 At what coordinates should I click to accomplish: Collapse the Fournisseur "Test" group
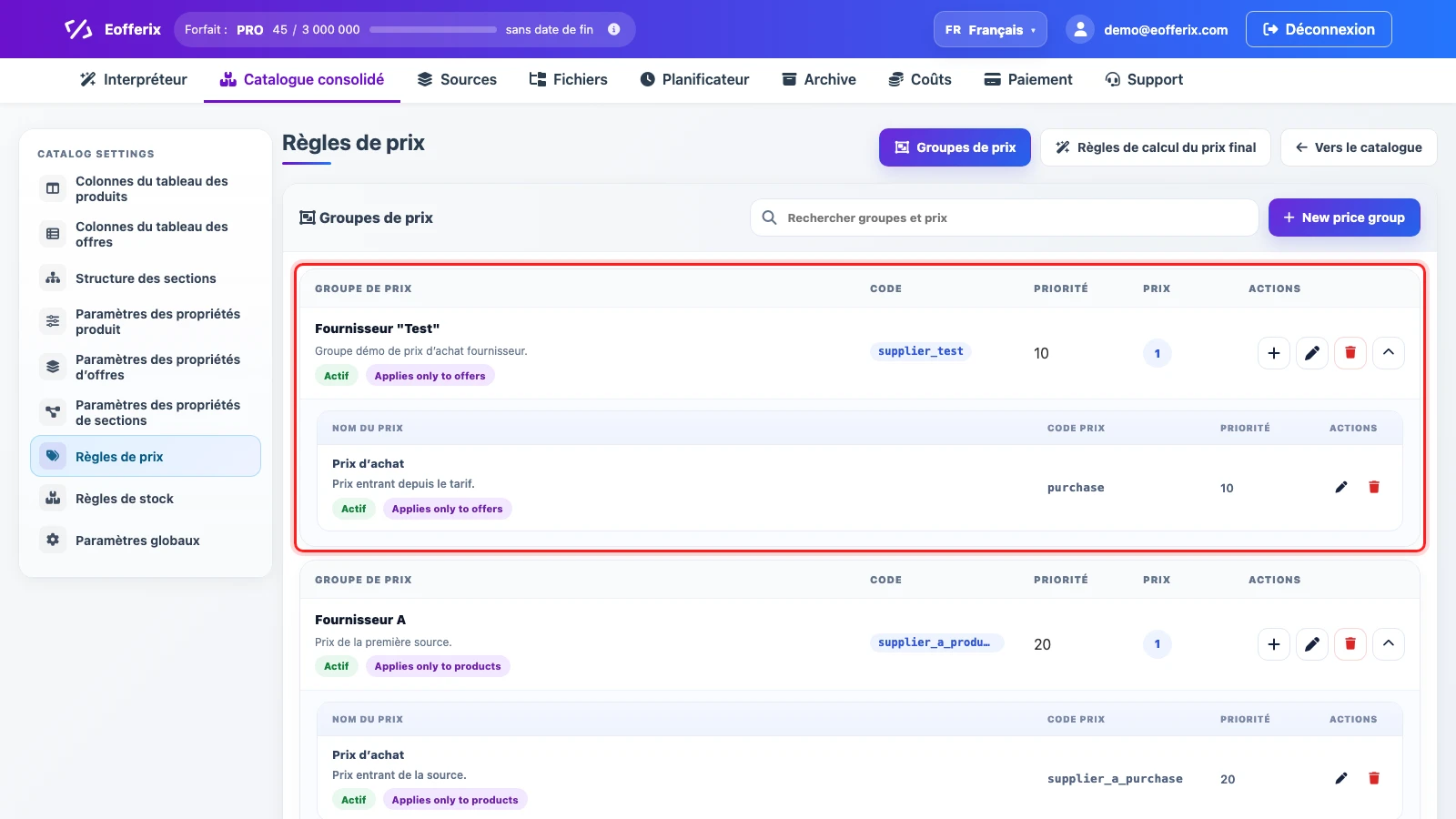1389,353
